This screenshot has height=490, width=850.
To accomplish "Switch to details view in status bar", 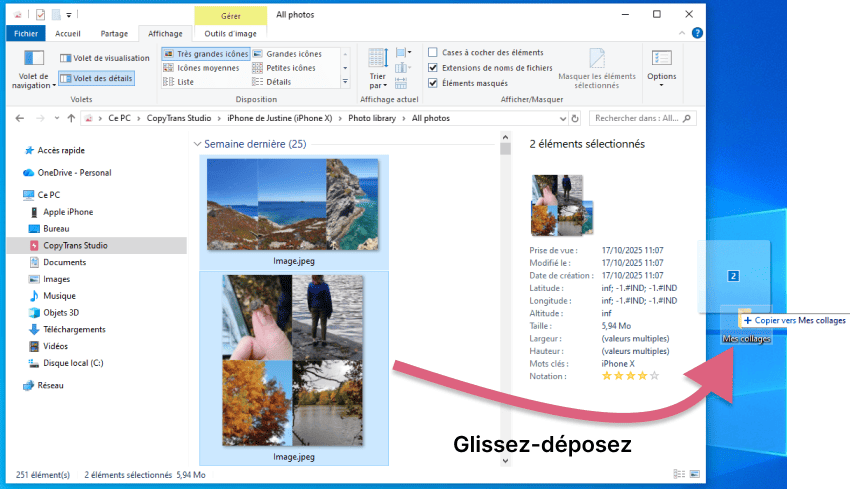I will (679, 474).
